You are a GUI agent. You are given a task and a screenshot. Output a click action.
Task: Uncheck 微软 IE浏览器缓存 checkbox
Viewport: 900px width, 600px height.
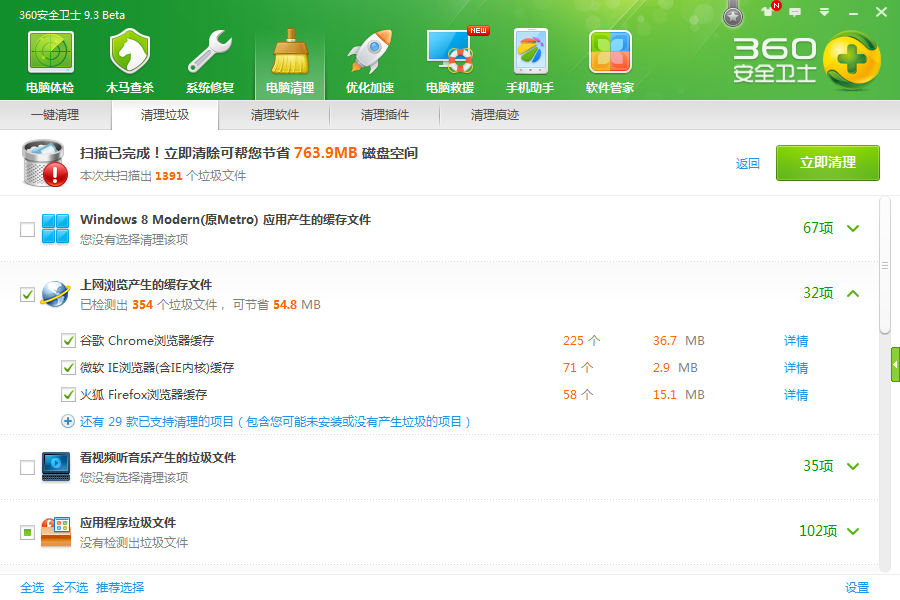point(68,367)
